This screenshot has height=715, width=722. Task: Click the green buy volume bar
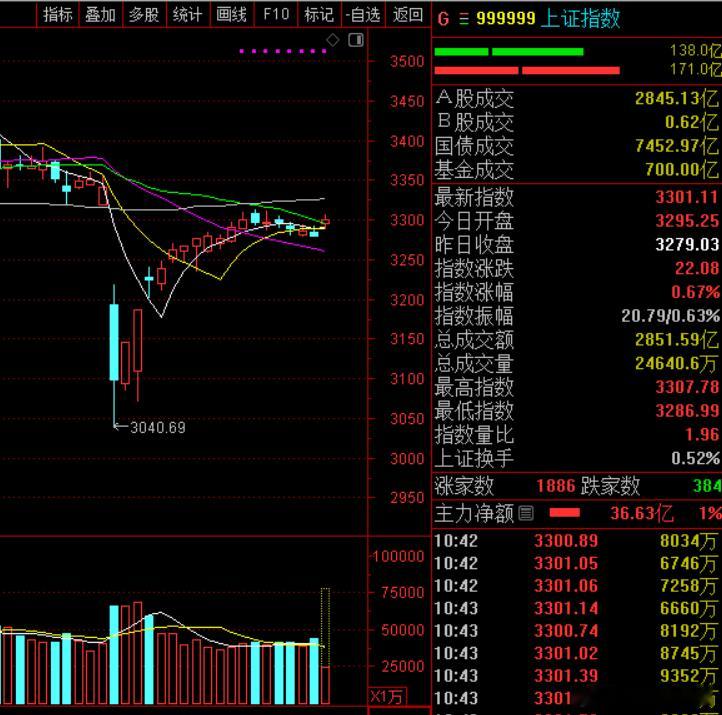point(509,52)
